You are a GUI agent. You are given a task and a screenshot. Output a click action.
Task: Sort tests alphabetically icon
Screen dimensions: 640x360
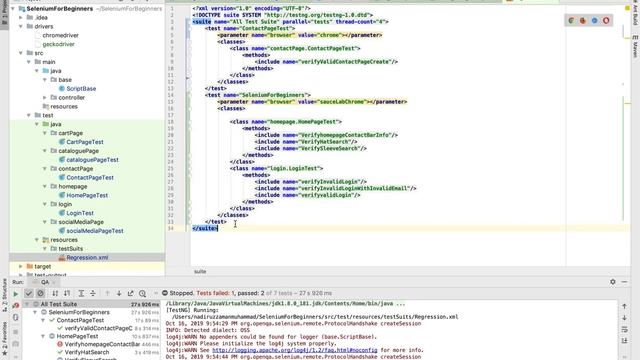55,293
